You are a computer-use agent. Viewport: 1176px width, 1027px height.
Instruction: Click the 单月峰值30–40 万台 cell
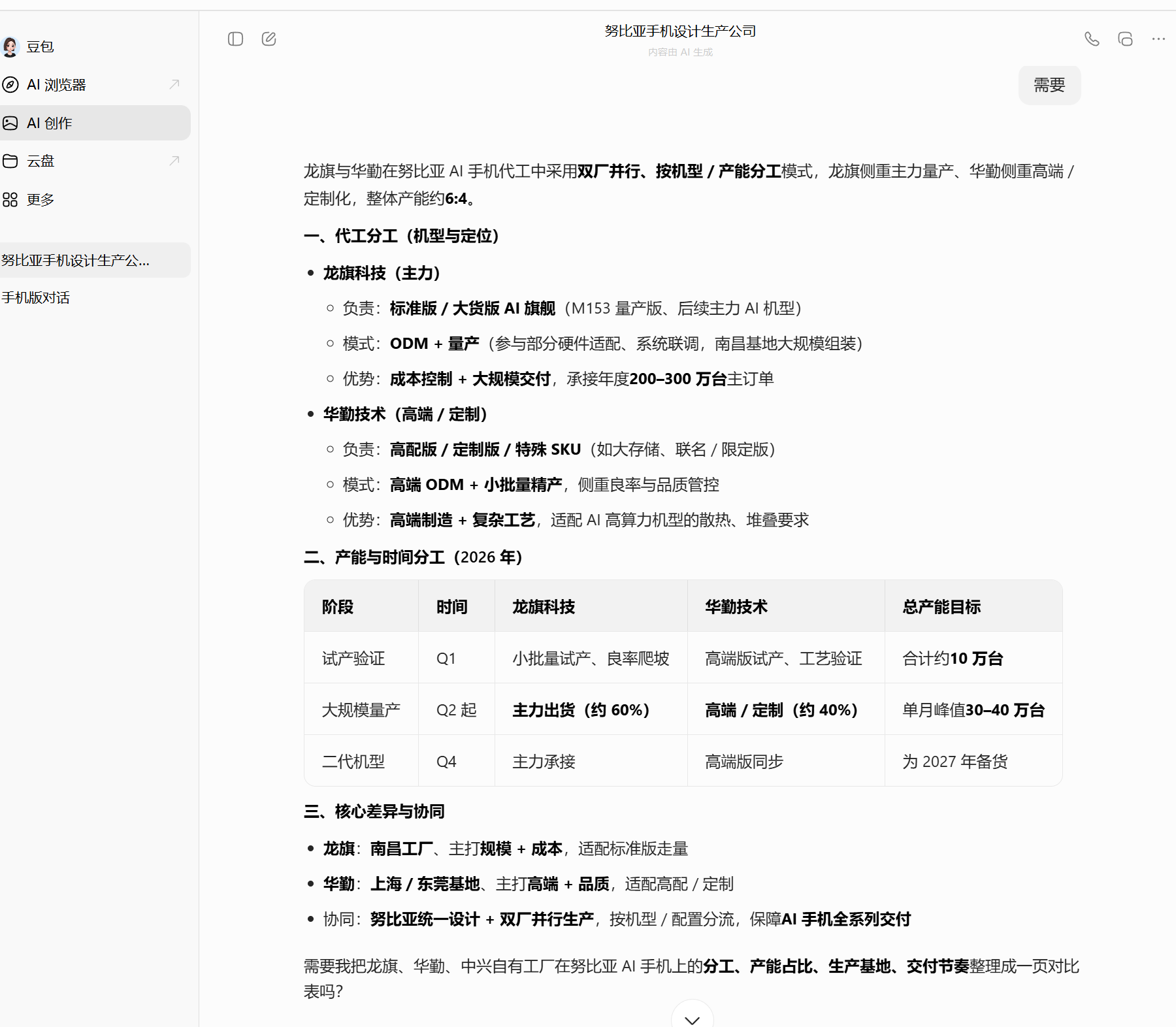pyautogui.click(x=973, y=710)
